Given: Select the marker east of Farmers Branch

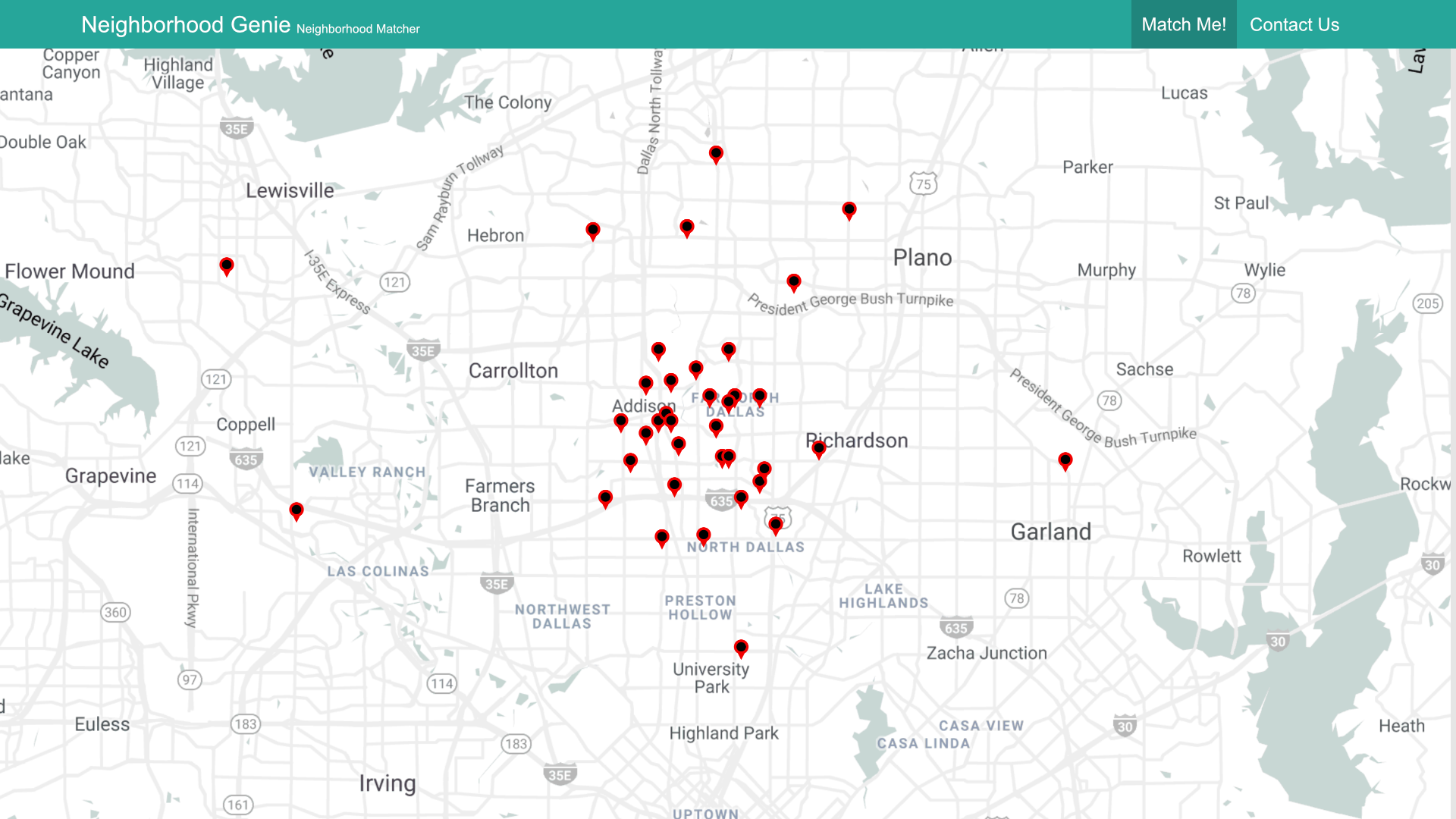Looking at the screenshot, I should [x=604, y=498].
